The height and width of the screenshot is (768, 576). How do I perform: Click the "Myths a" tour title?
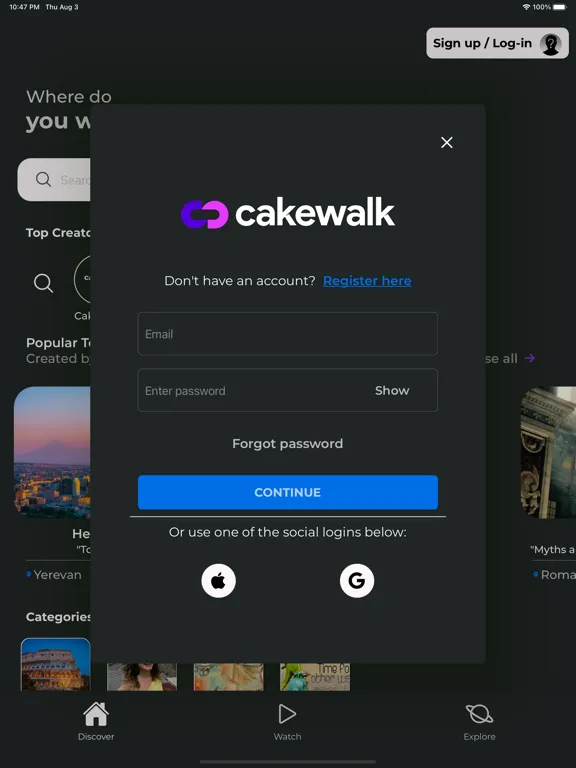pyautogui.click(x=553, y=550)
